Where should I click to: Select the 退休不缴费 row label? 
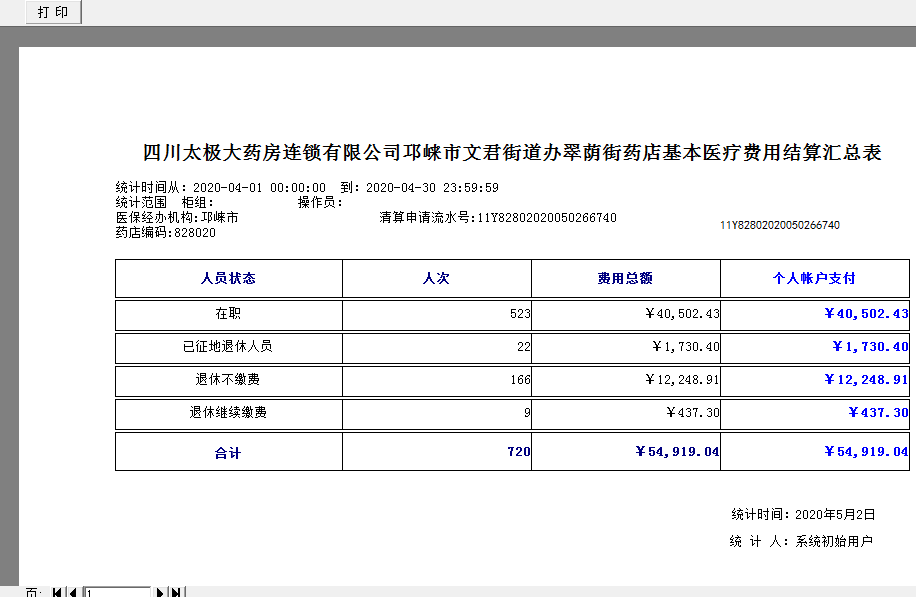(x=228, y=380)
